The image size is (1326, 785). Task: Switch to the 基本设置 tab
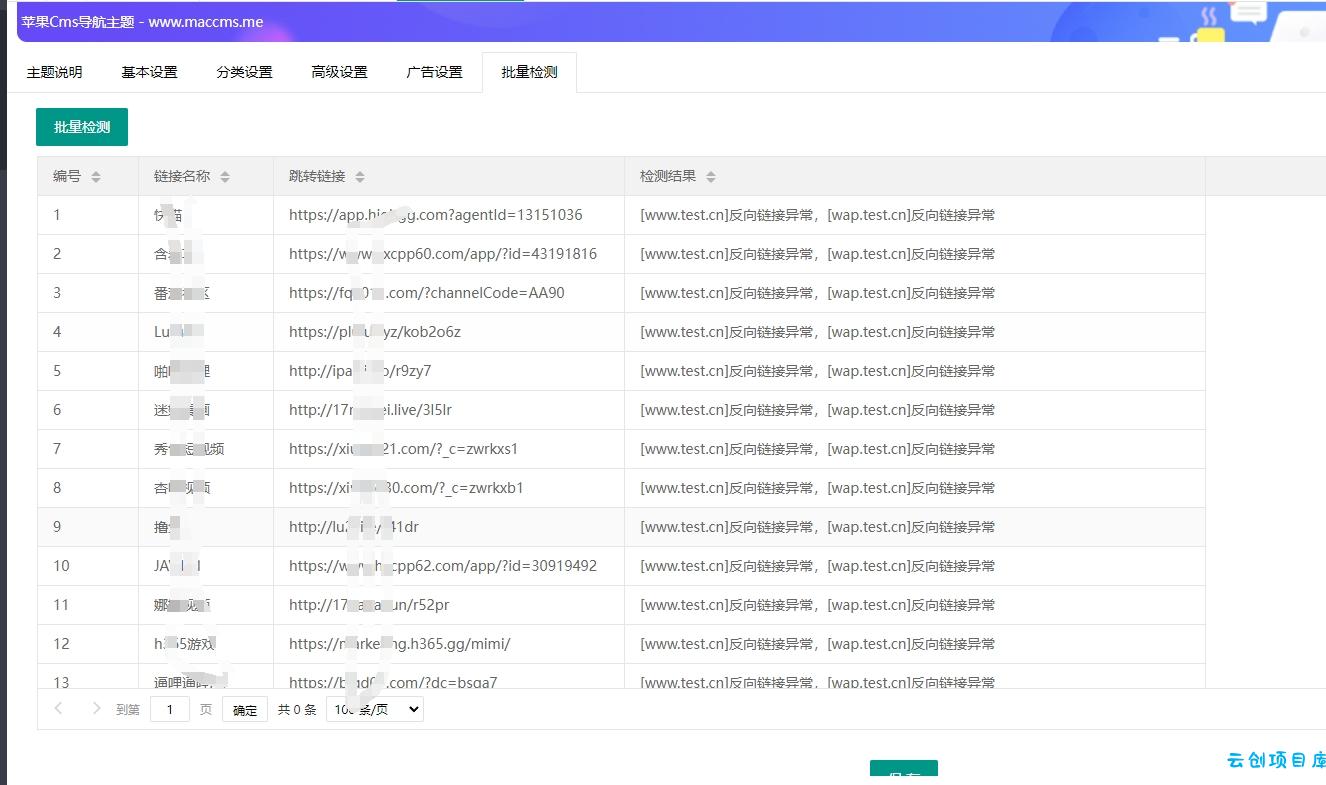(149, 72)
